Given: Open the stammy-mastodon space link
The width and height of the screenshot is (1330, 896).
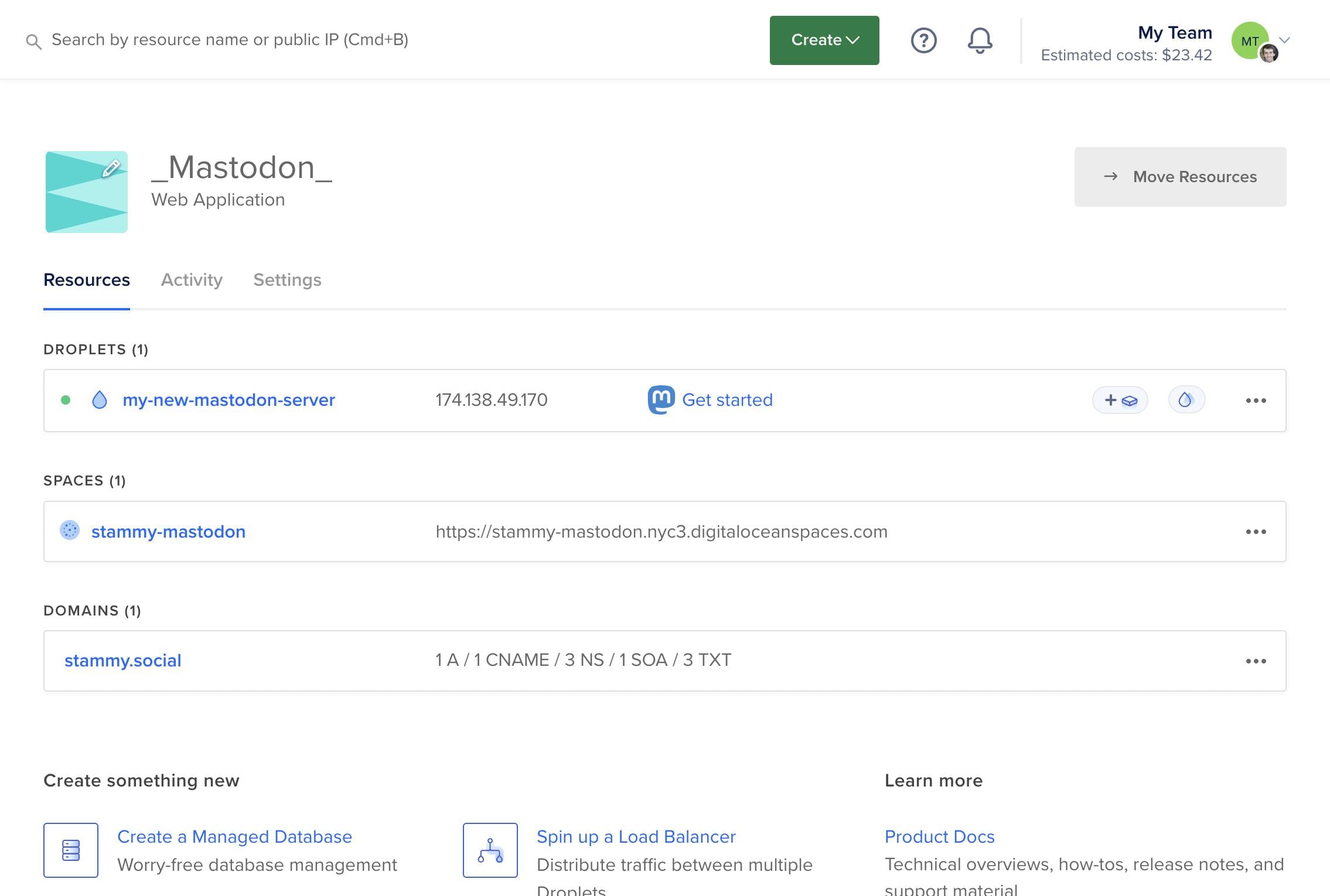Looking at the screenshot, I should [168, 532].
